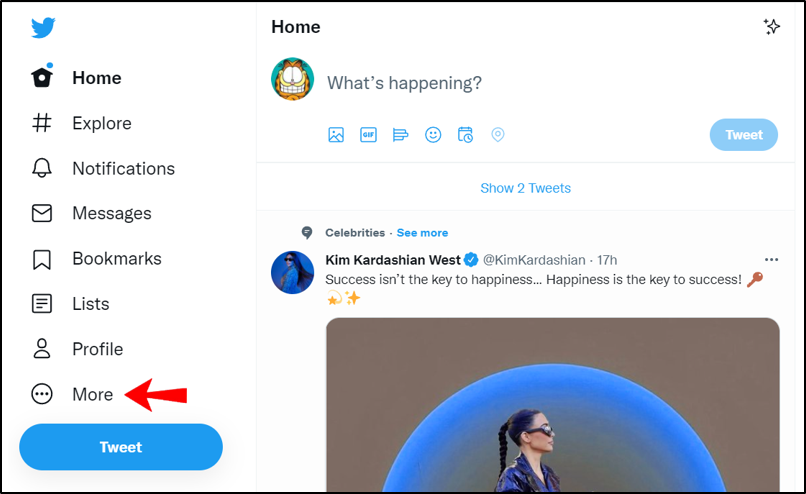This screenshot has width=806, height=494.
Task: Open Bookmarks in the sidebar
Action: [x=116, y=259]
